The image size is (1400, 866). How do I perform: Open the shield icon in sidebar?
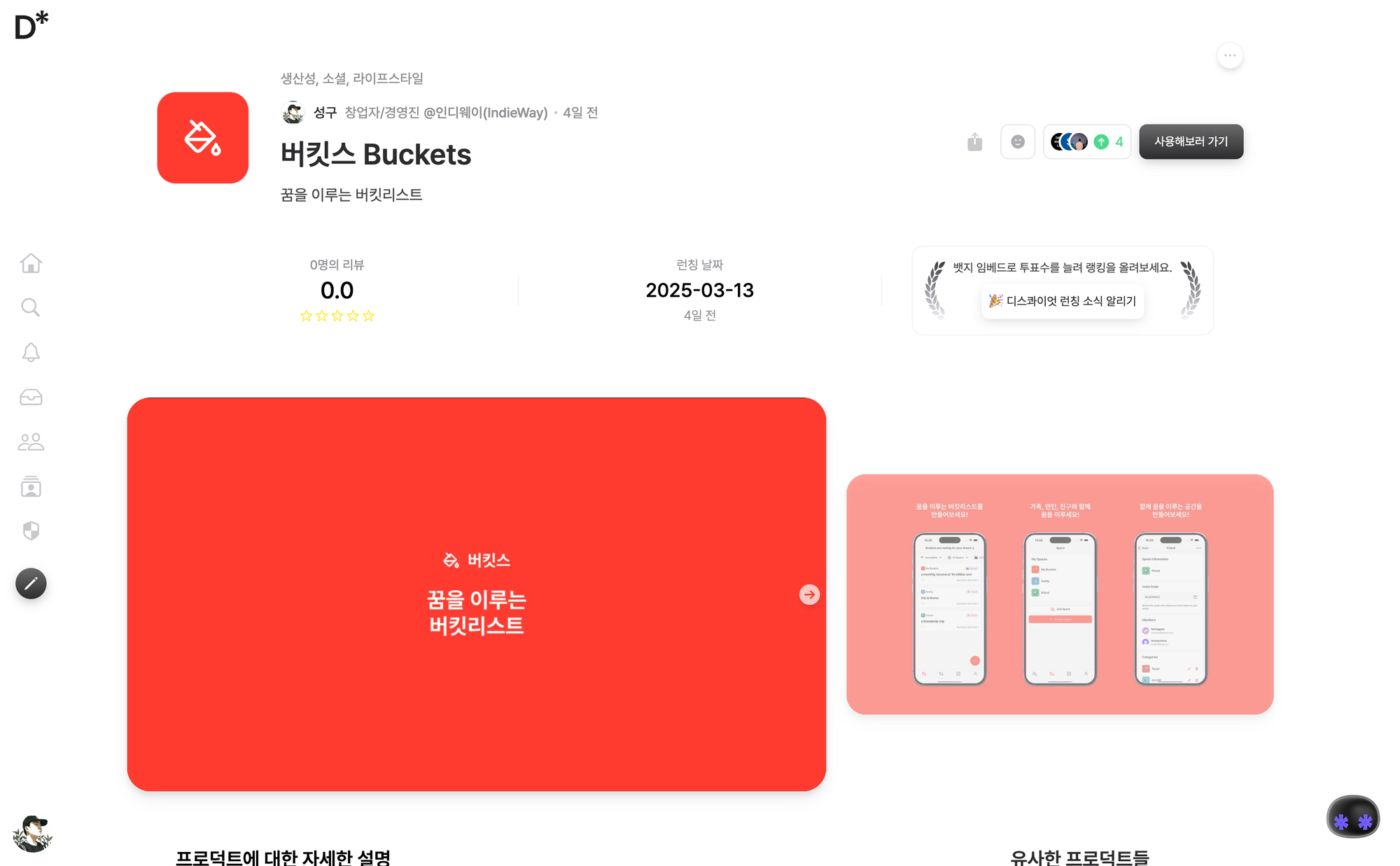click(31, 531)
